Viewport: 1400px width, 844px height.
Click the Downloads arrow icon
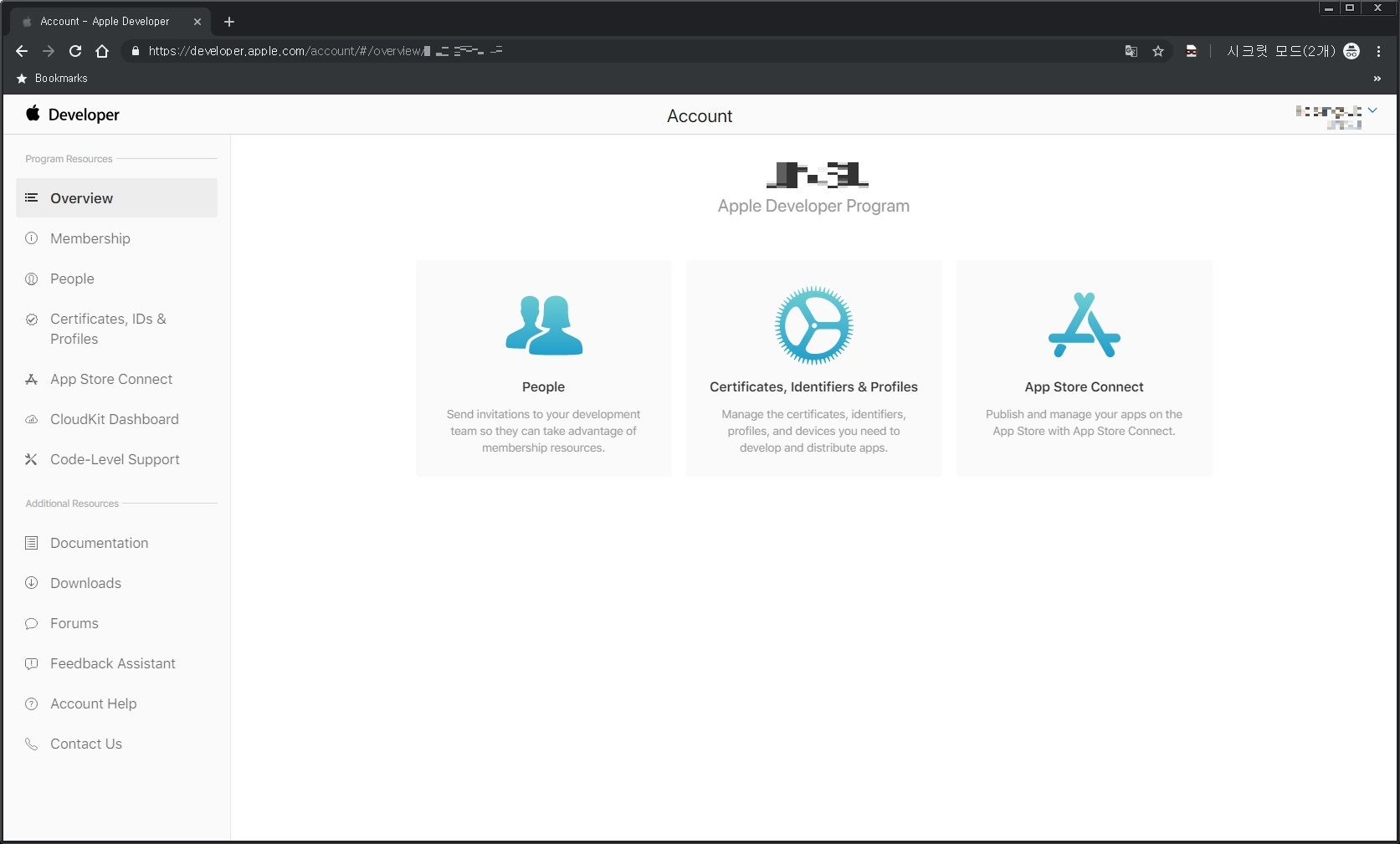point(32,583)
